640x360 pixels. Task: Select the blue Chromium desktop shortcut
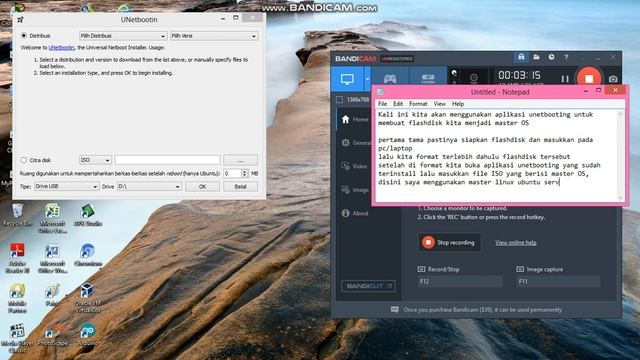point(88,255)
